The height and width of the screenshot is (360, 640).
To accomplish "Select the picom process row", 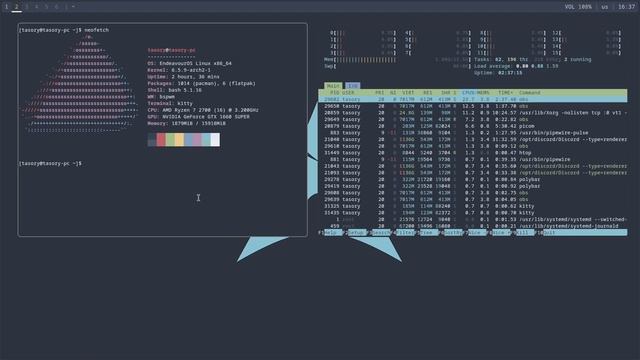I will [x=473, y=126].
